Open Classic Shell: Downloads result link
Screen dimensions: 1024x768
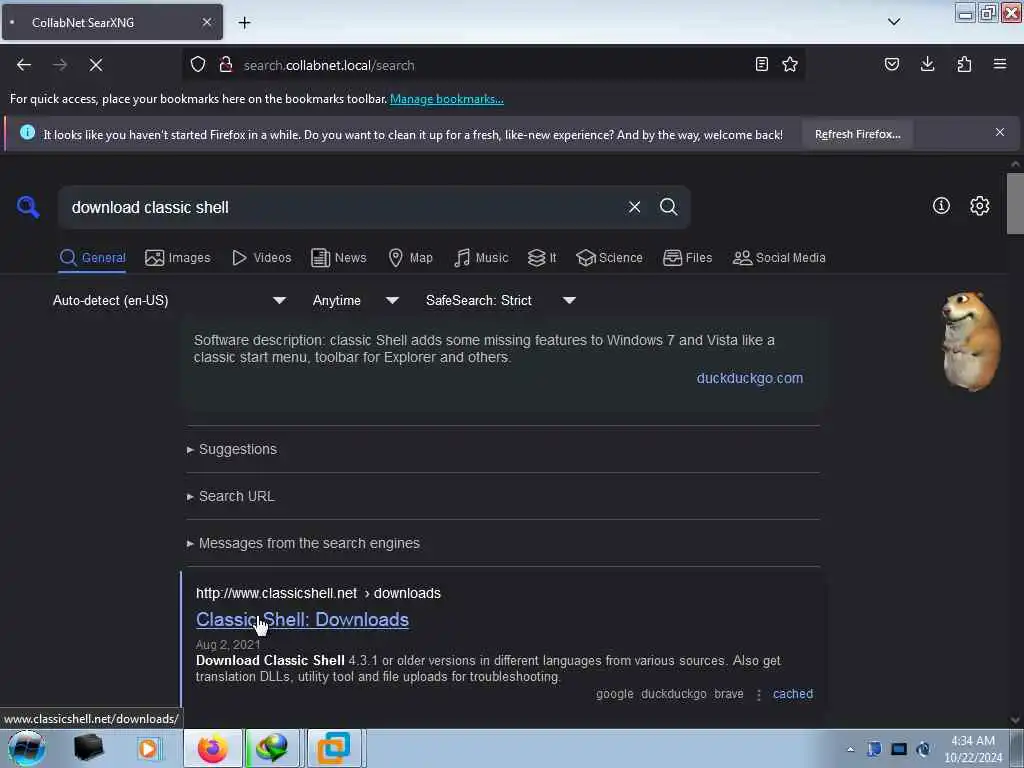click(302, 620)
